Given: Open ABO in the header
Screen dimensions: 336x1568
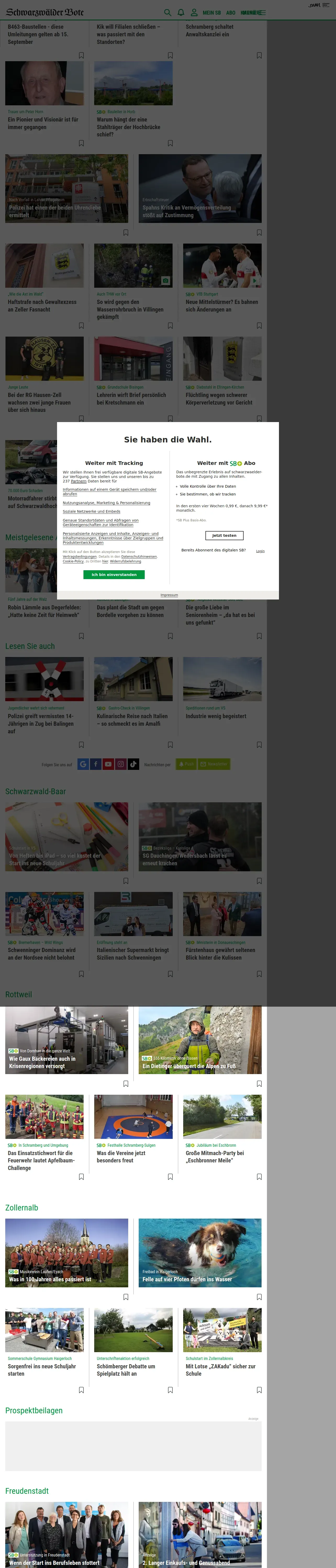Looking at the screenshot, I should click(x=231, y=13).
